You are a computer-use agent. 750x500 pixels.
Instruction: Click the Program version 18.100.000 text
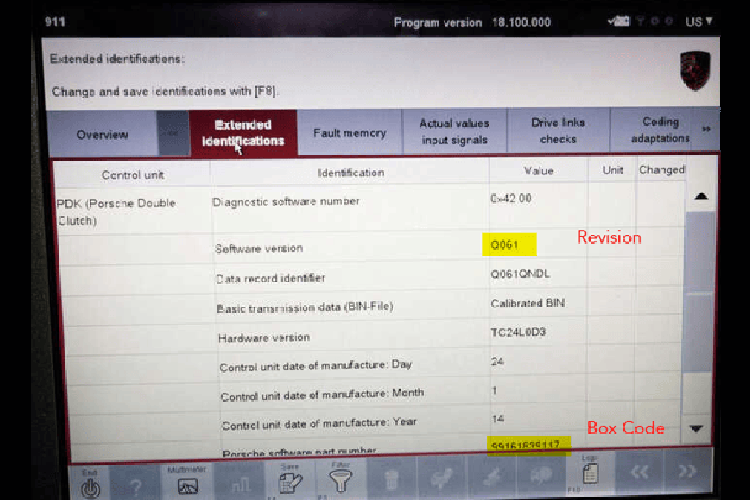click(472, 22)
